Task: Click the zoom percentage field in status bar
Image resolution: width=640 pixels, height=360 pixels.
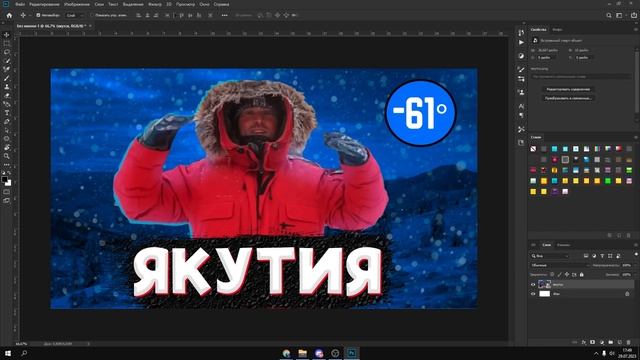Action: [21, 344]
